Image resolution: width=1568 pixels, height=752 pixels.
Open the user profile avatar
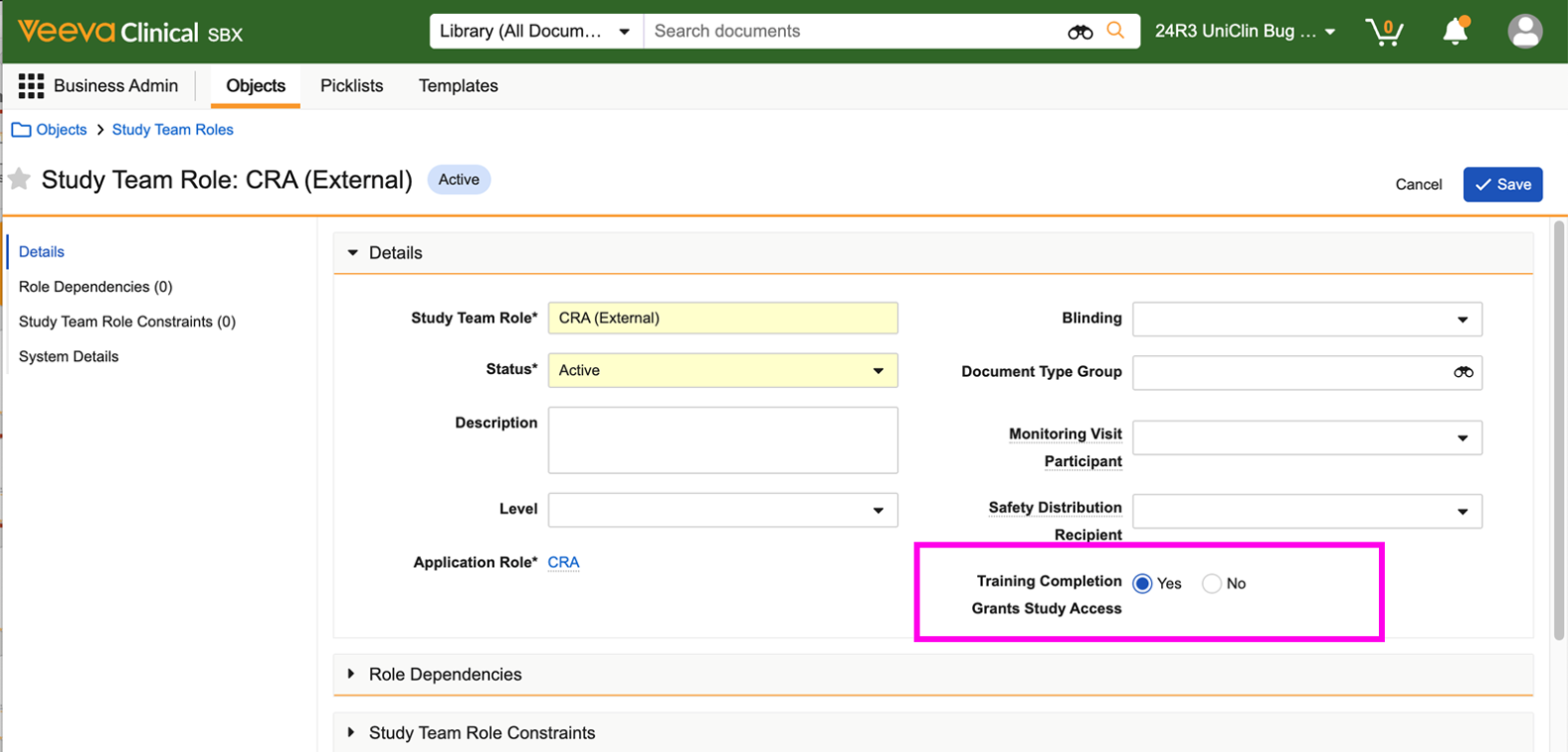coord(1524,32)
